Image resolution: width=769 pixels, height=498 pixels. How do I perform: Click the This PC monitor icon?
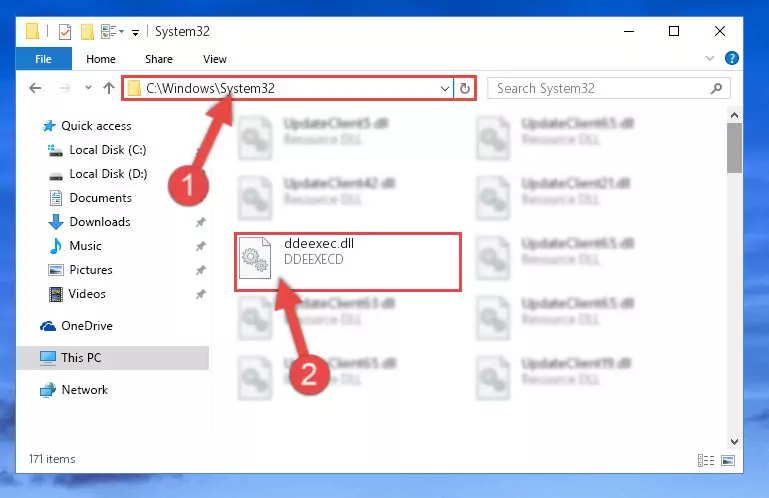[x=48, y=358]
